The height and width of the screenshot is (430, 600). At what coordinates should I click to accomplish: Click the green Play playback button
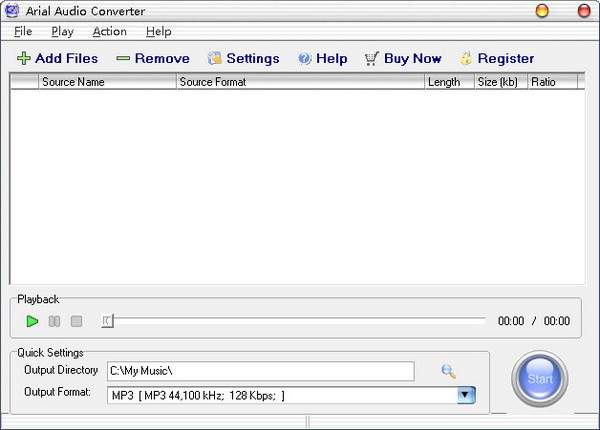click(32, 321)
